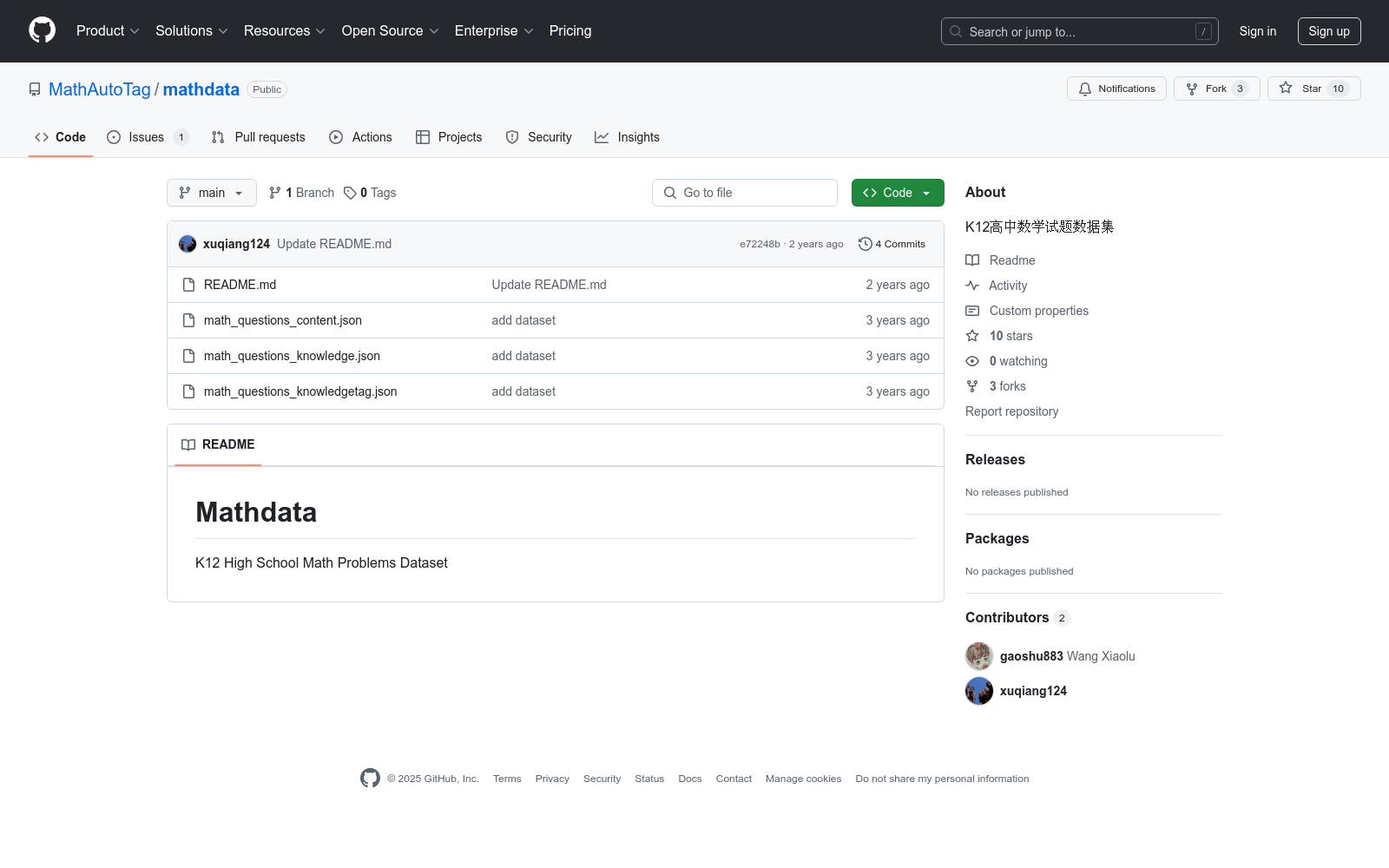The width and height of the screenshot is (1389, 868).
Task: Expand the Resources menu
Action: pos(285,30)
